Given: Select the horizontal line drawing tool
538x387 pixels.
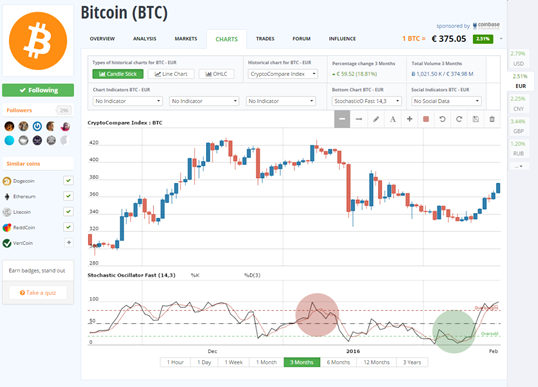Looking at the screenshot, I should pyautogui.click(x=359, y=119).
